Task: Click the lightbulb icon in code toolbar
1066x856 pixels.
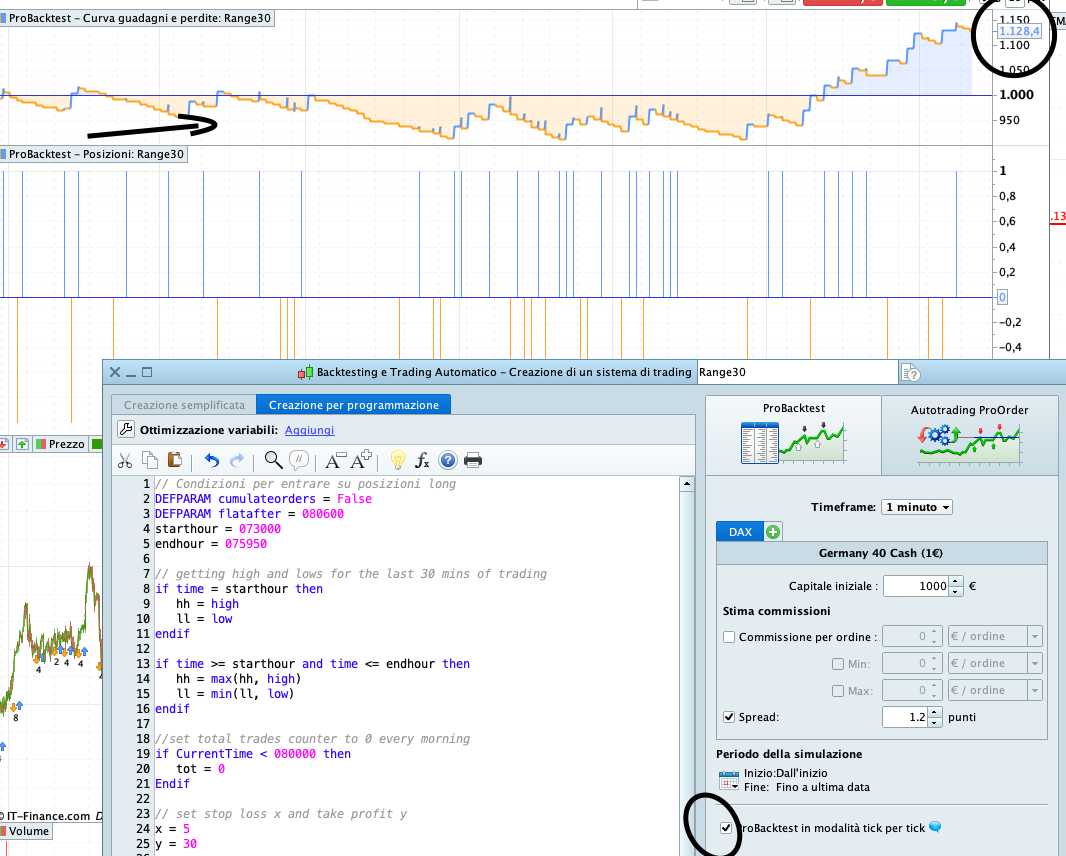Action: coord(397,460)
